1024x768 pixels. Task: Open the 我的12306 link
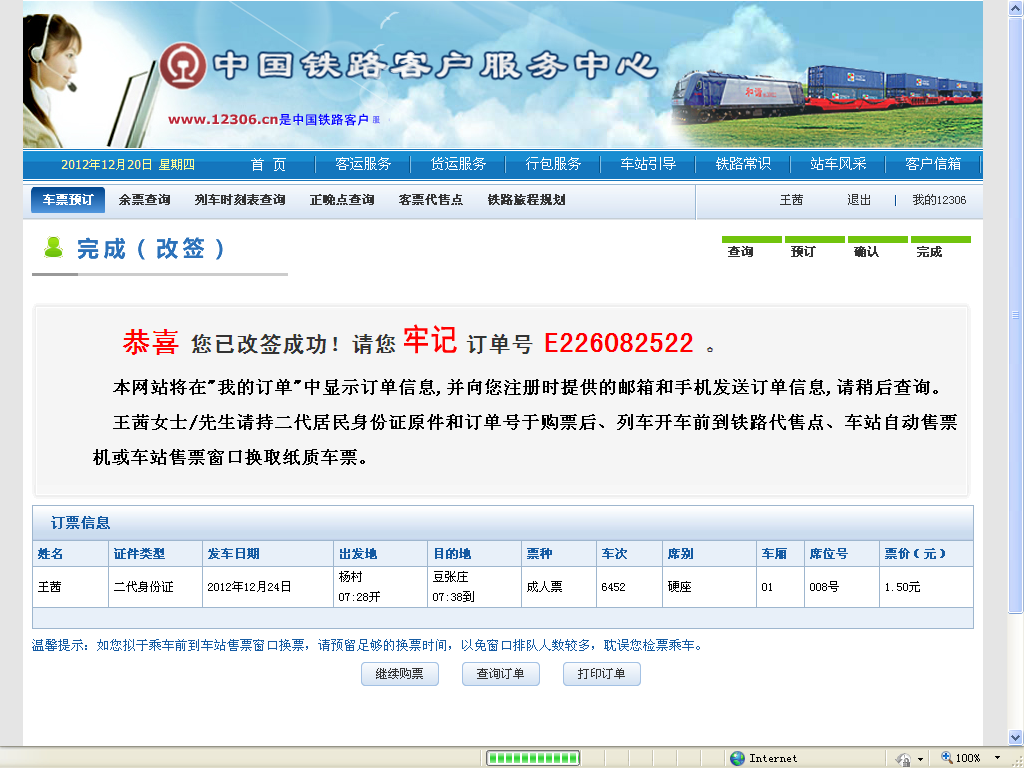tap(939, 200)
